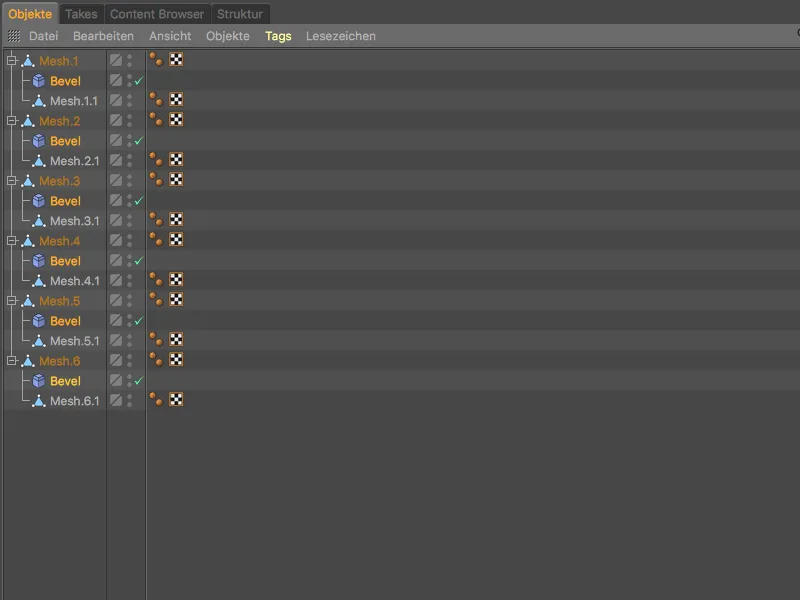
Task: Toggle visibility dots for Mesh.6.1
Action: tap(129, 401)
